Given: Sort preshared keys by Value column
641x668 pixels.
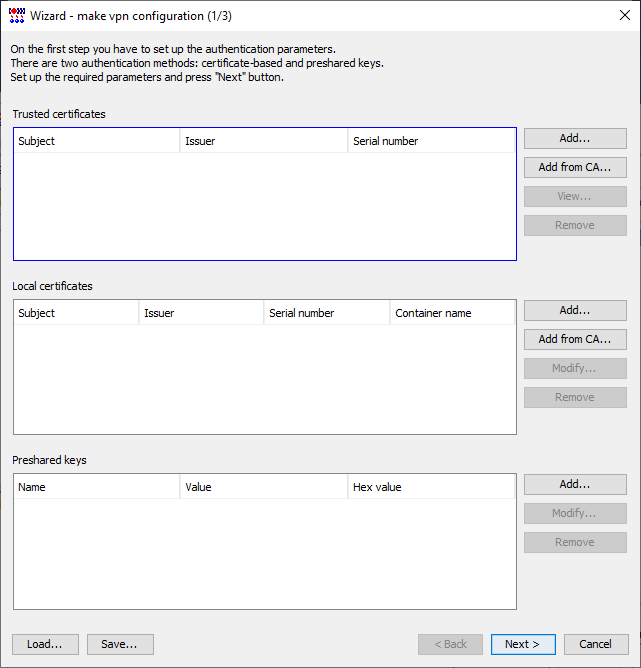Looking at the screenshot, I should (264, 487).
